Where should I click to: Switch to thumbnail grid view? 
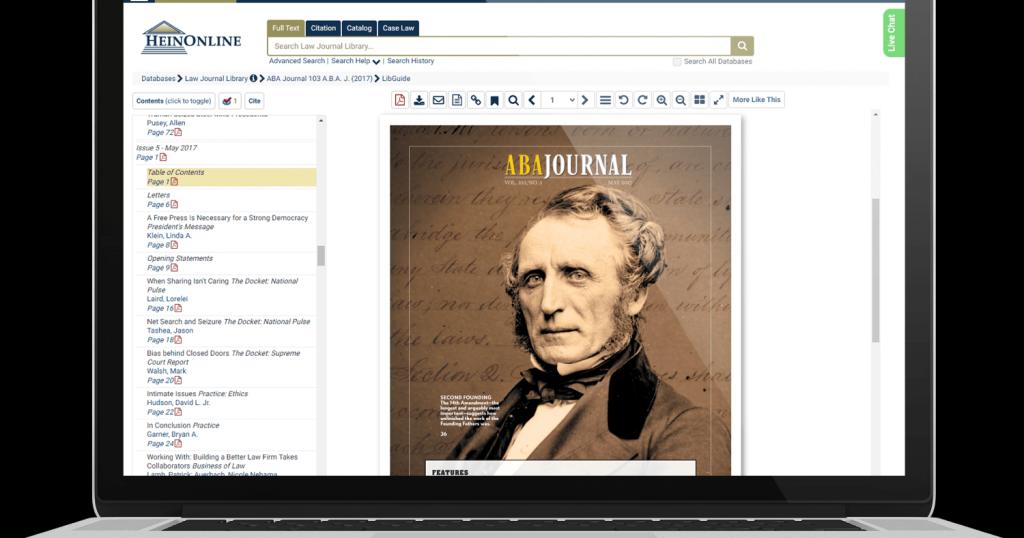[699, 100]
